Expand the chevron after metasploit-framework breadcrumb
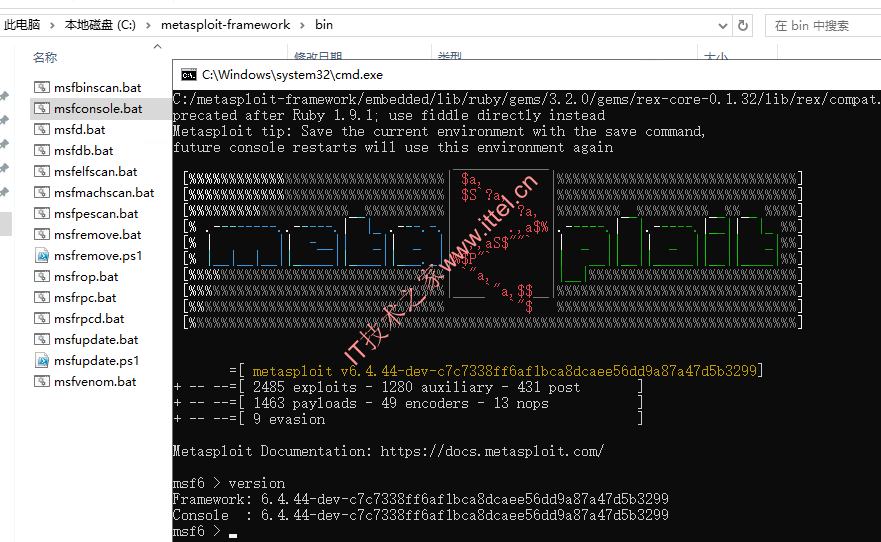Viewport: 881px width, 542px height. pyautogui.click(x=302, y=25)
